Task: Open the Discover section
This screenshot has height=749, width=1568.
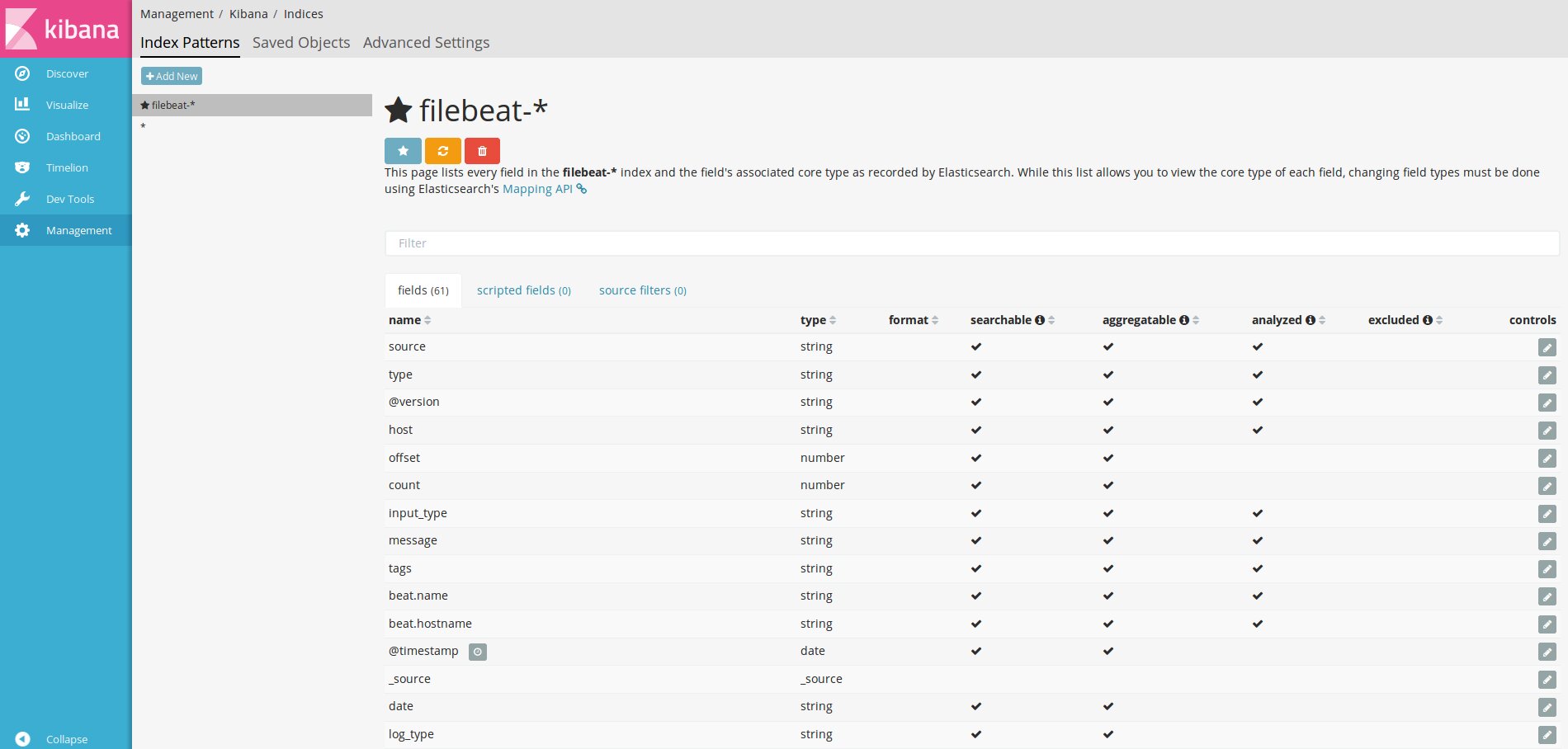Action: coord(66,73)
